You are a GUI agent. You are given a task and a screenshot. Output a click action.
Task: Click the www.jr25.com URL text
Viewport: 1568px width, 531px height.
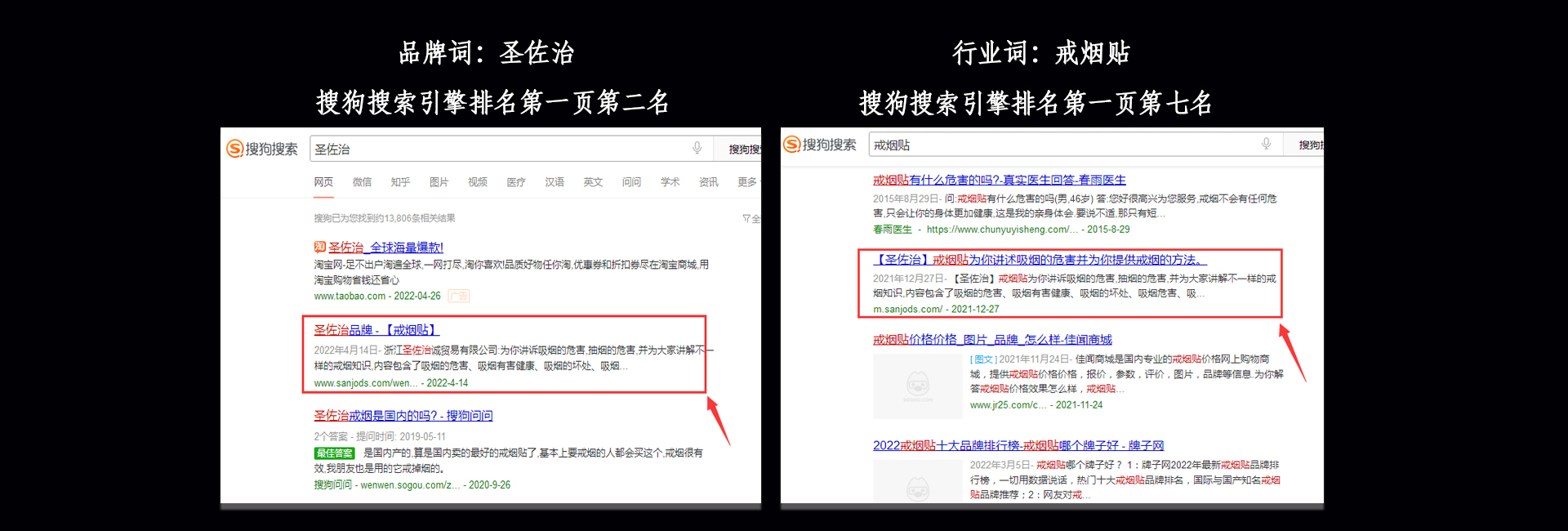click(x=1008, y=405)
